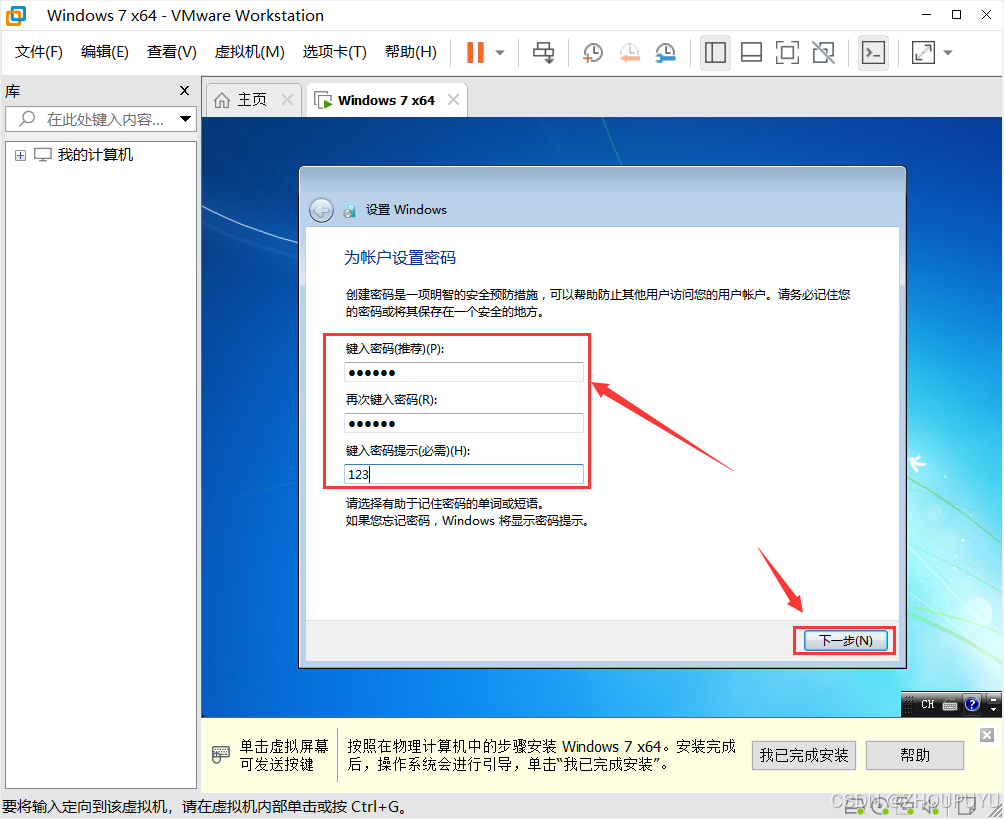Click the 键入密码(推荐) password field
The image size is (1004, 819).
click(x=464, y=372)
